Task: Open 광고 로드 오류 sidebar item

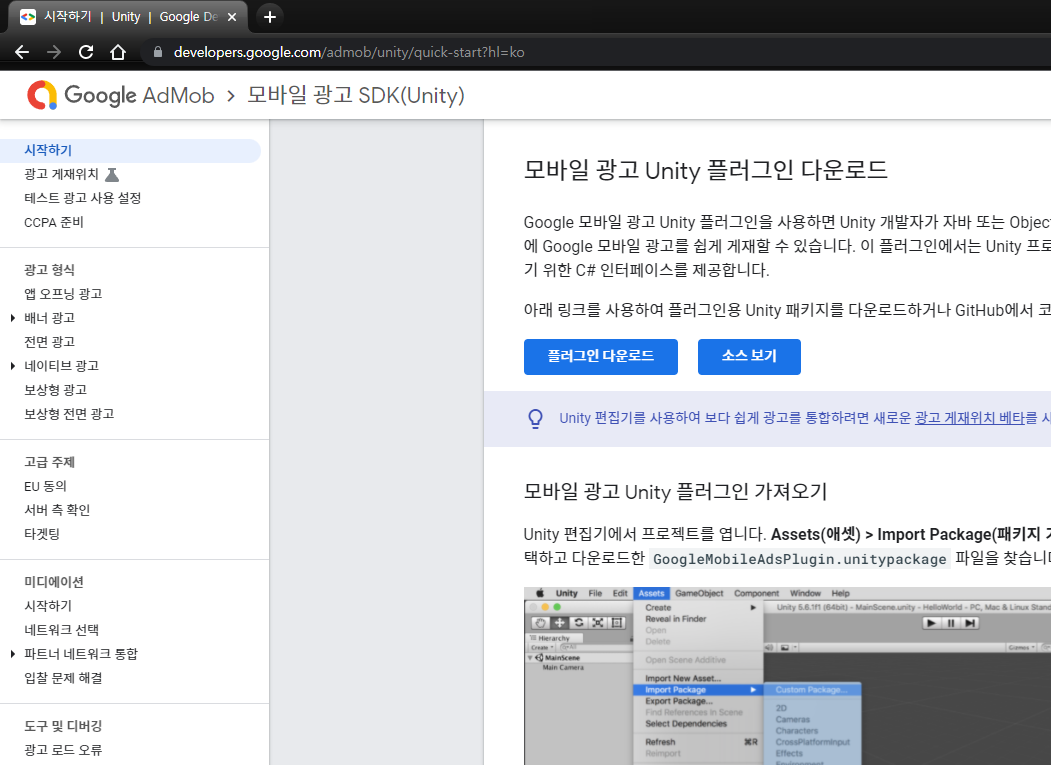Action: click(63, 750)
